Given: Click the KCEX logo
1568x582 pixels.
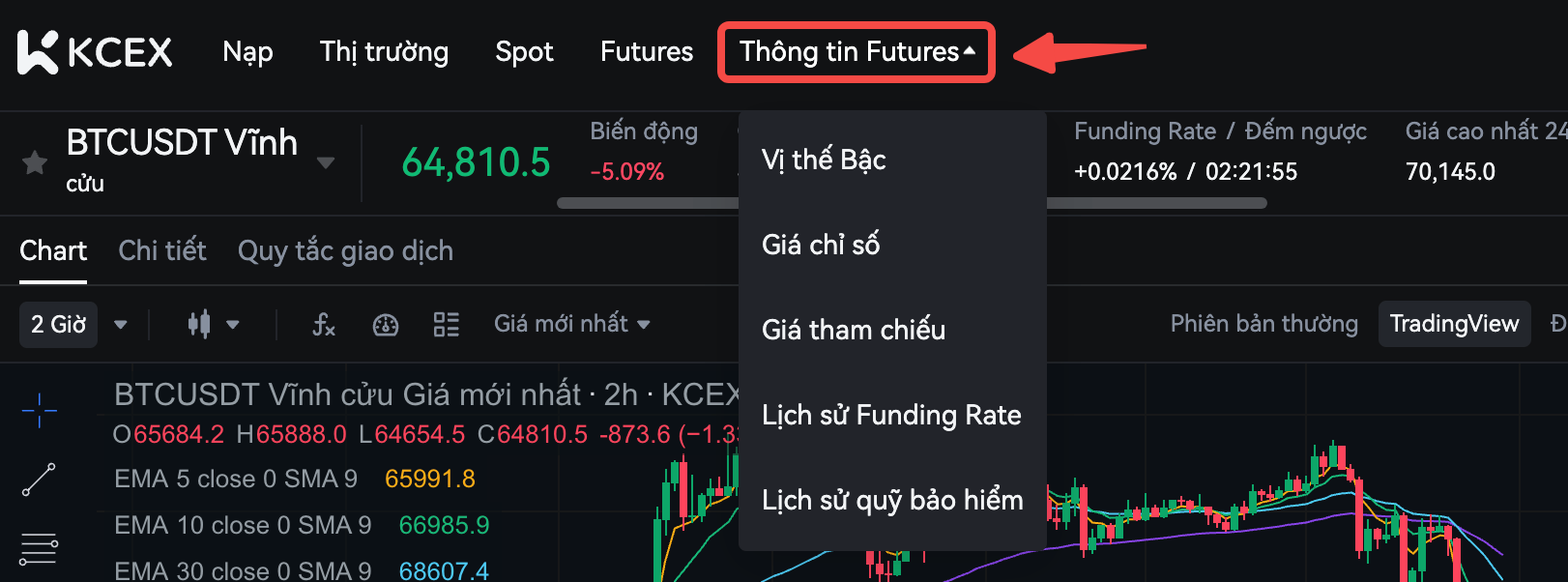Looking at the screenshot, I should coord(95,52).
